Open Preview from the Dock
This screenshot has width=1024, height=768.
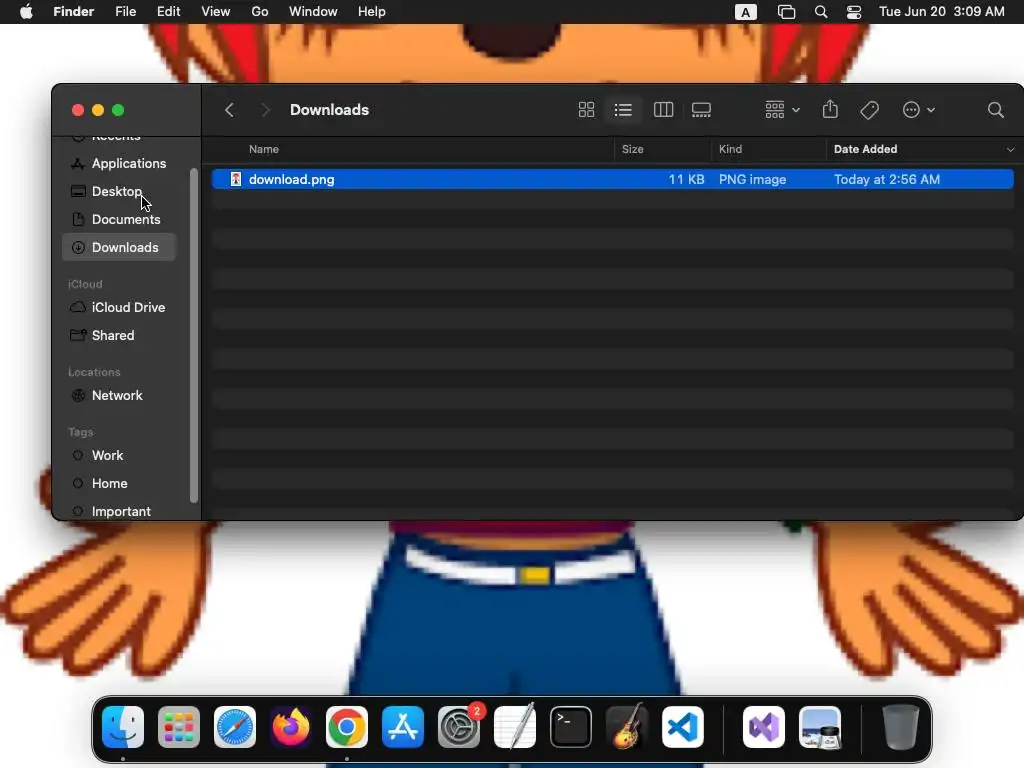coord(820,726)
